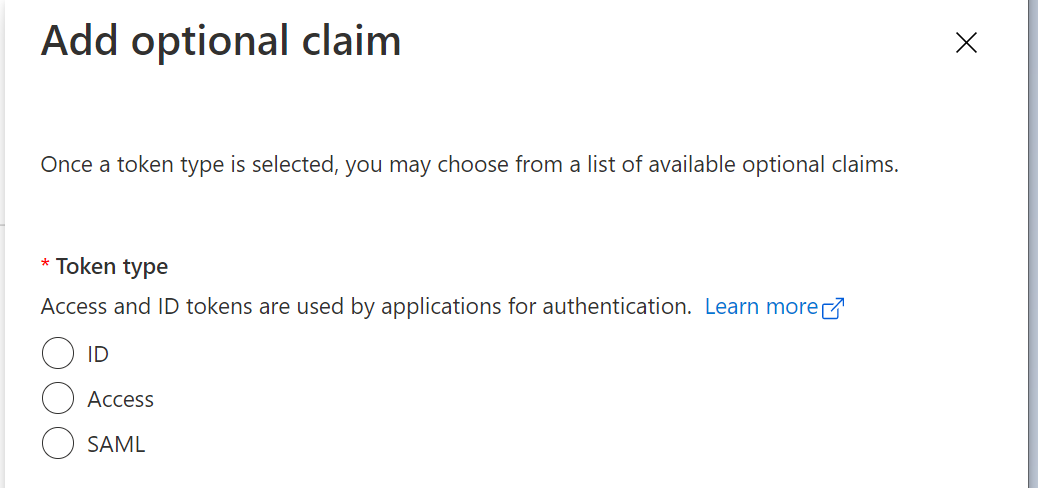
Task: Open the Learn more link
Action: (x=761, y=307)
